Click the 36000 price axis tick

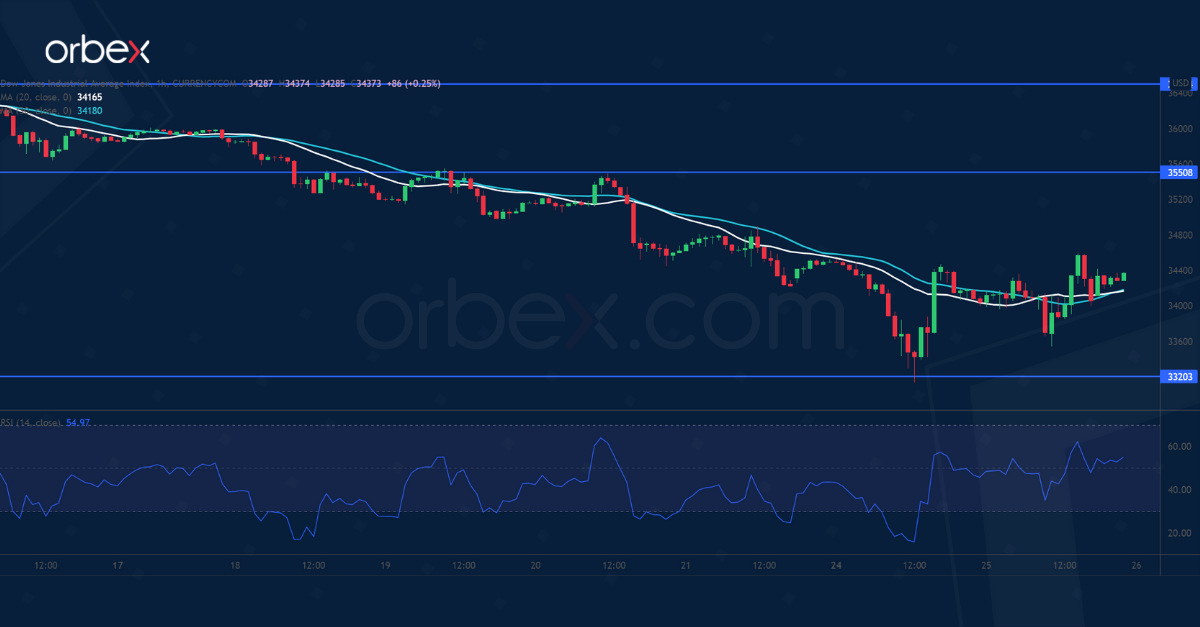click(1180, 129)
